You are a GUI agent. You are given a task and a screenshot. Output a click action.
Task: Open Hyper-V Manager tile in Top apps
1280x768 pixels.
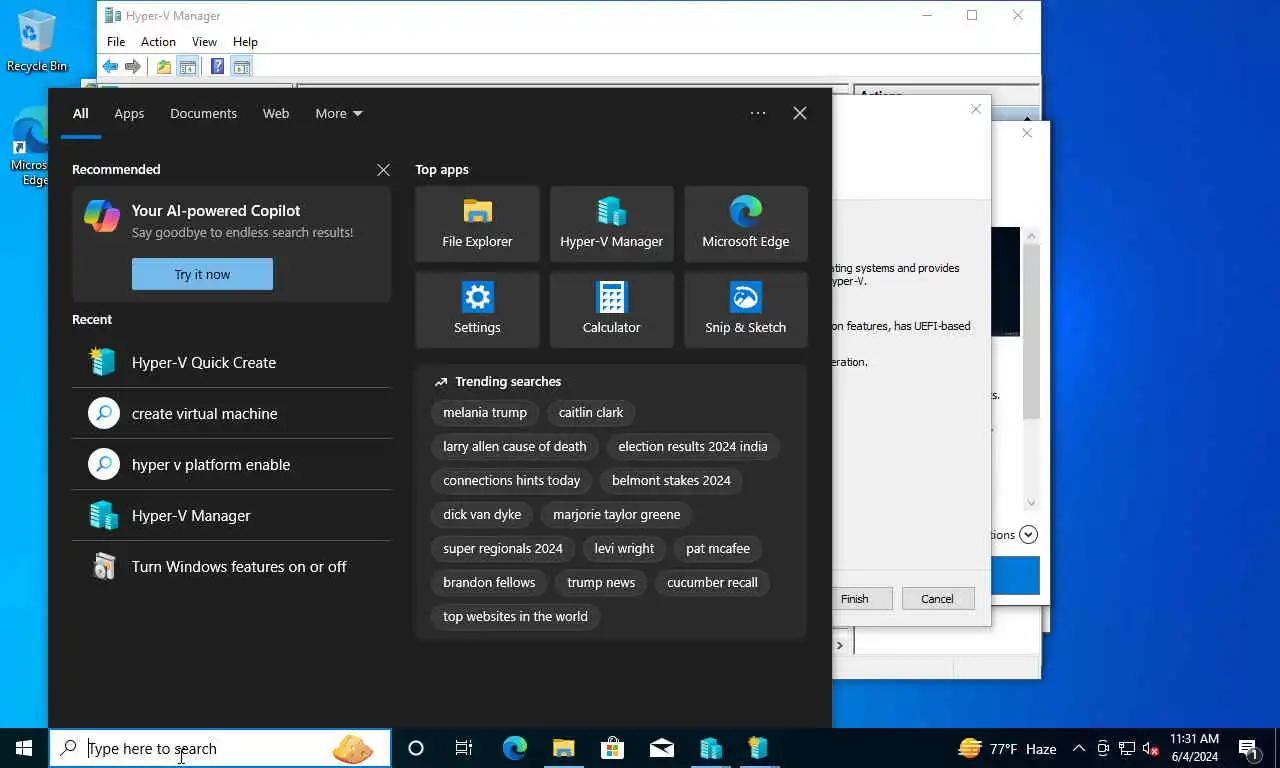coord(611,224)
